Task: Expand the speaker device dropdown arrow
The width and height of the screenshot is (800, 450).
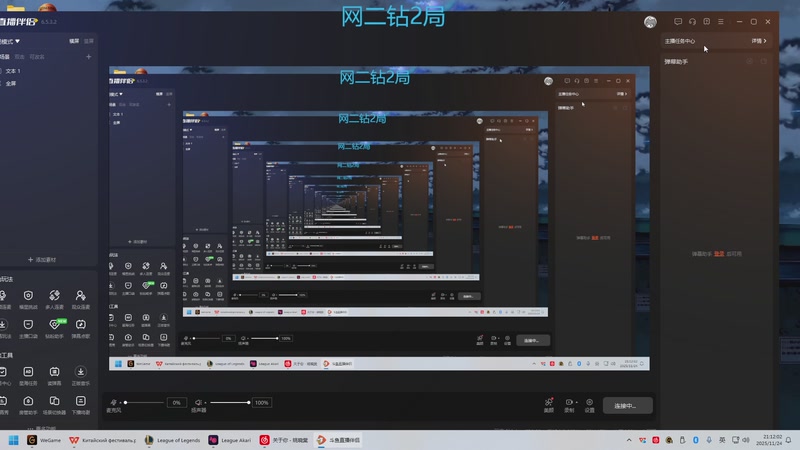Action: click(x=205, y=403)
